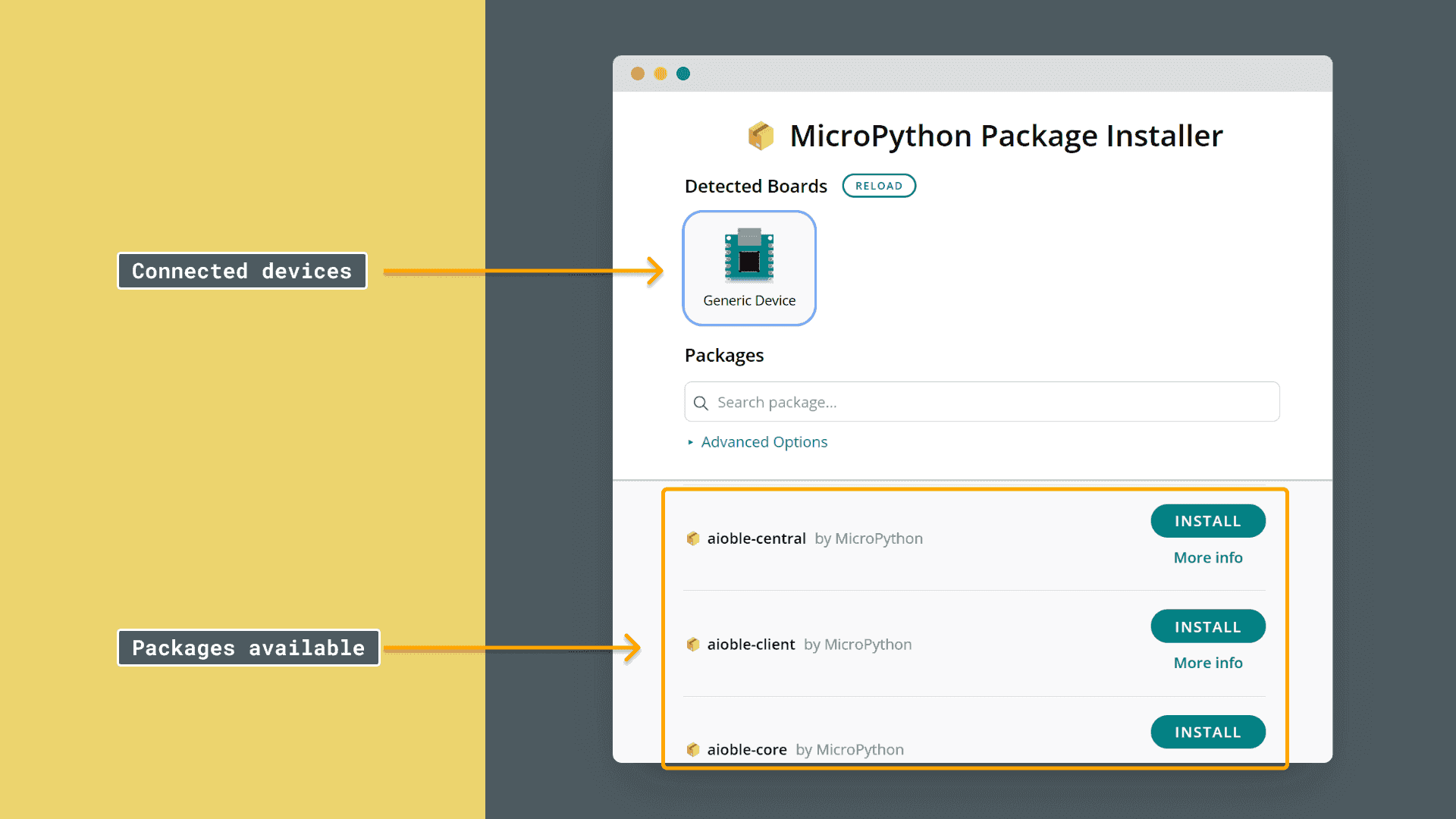Open More info for aioble-central
Viewport: 1456px width, 819px height.
click(x=1207, y=557)
